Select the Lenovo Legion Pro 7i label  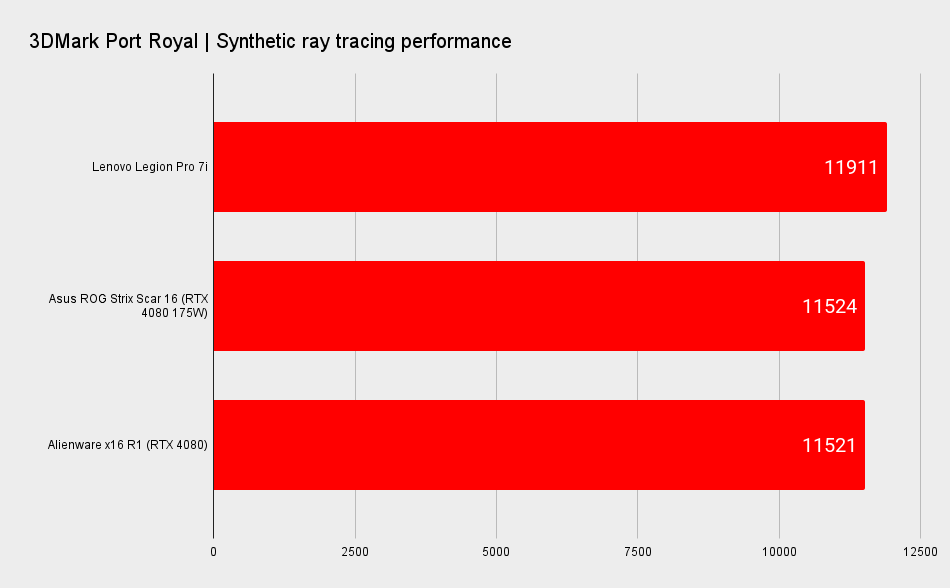click(x=150, y=167)
